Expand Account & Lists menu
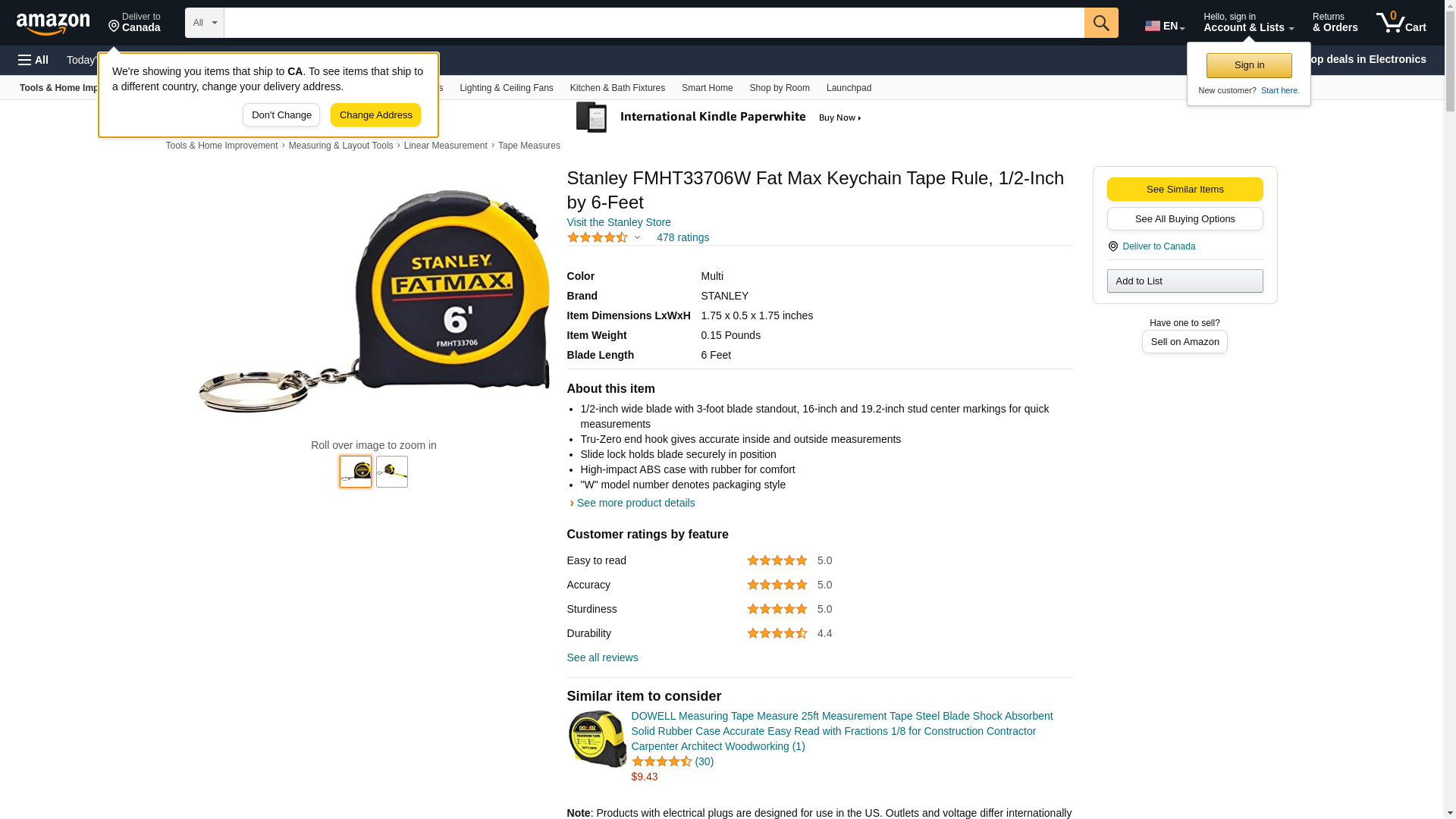Screen dimensions: 1456x819 click(1248, 23)
